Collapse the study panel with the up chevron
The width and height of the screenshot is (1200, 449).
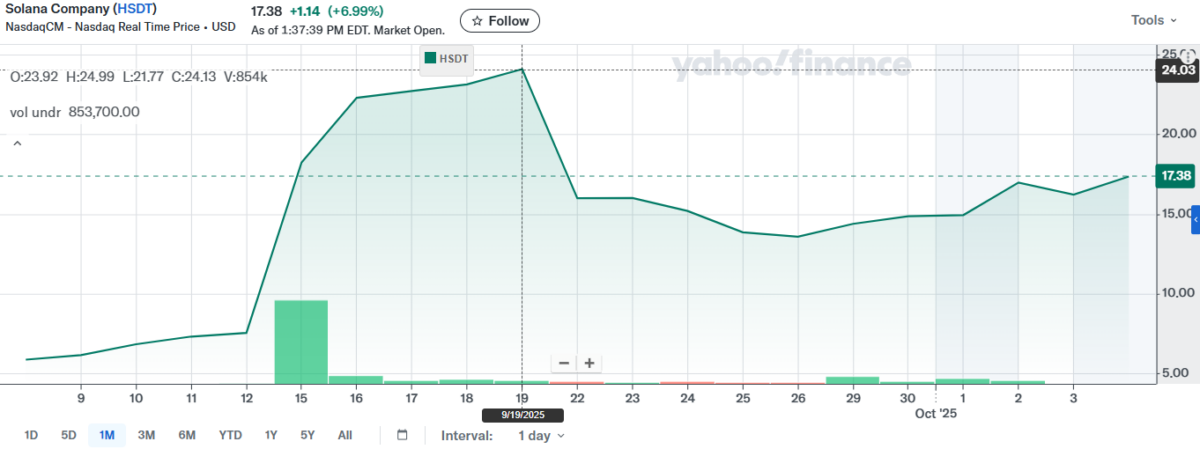(17, 144)
